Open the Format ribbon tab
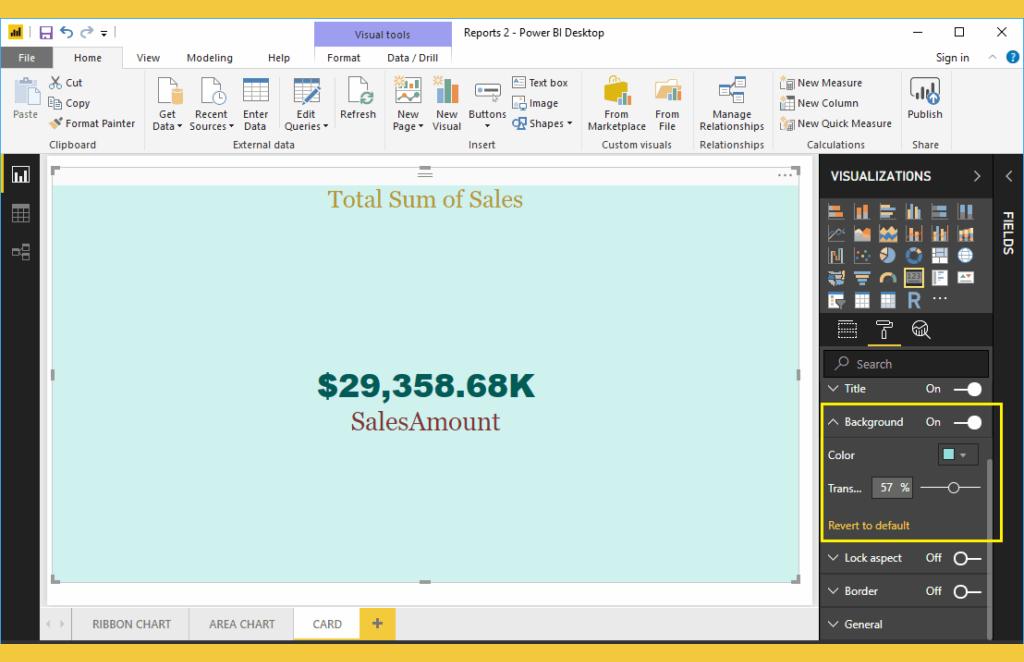Viewport: 1024px width, 662px height. coord(344,57)
